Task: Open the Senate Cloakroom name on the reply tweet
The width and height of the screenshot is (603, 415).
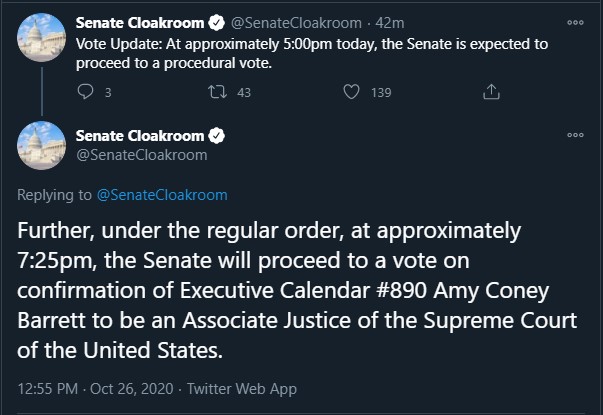Action: tap(140, 136)
